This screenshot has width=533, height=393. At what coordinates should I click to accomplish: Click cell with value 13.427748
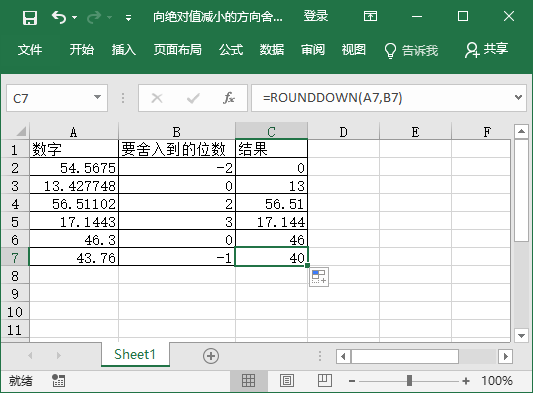click(74, 185)
